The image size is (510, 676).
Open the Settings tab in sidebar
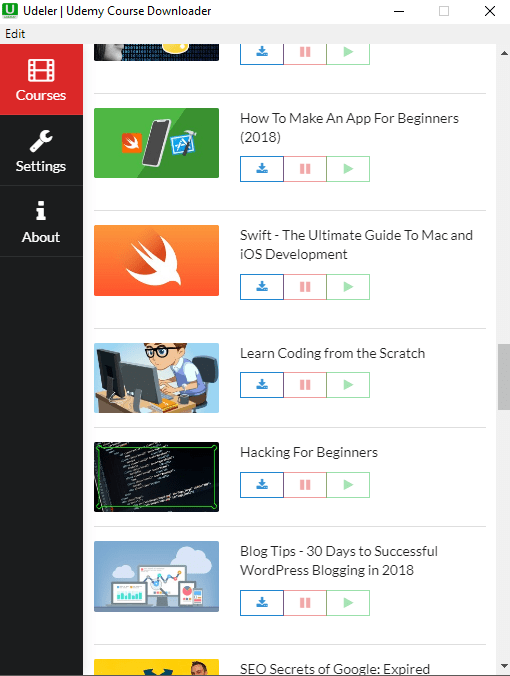pos(41,150)
